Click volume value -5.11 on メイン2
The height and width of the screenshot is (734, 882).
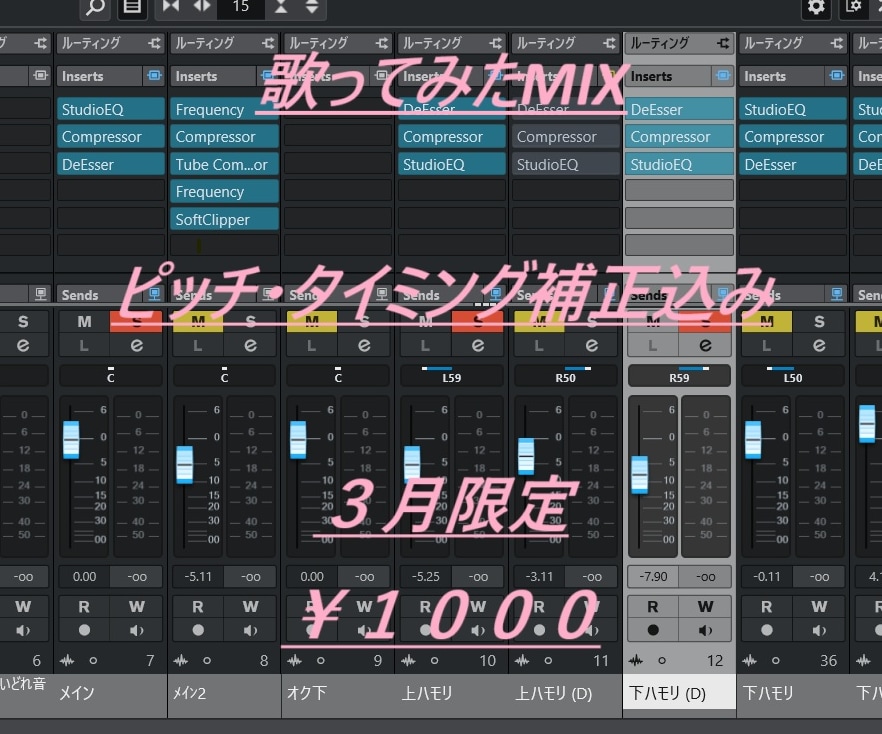point(198,577)
